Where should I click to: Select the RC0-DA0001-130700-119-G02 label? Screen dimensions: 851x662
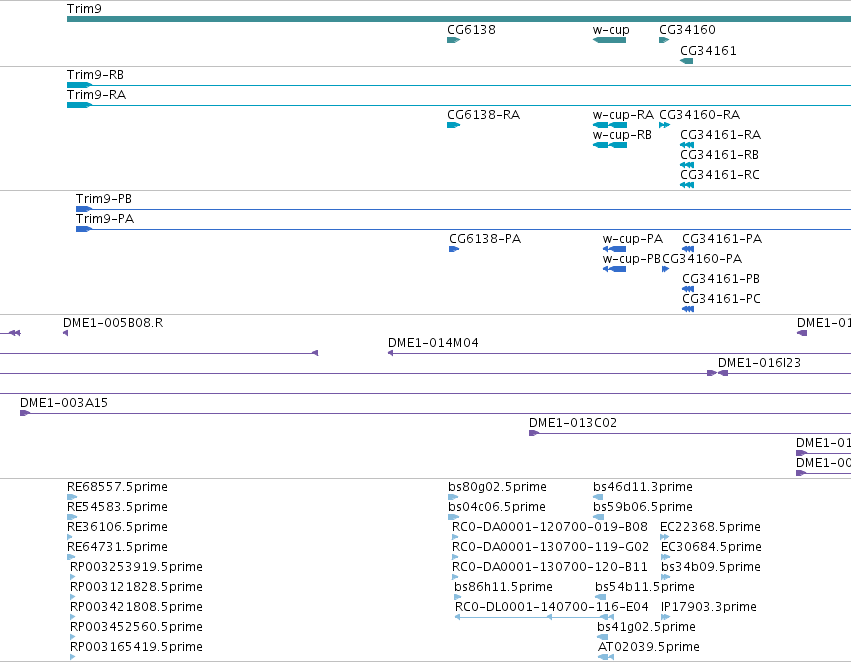[x=550, y=548]
